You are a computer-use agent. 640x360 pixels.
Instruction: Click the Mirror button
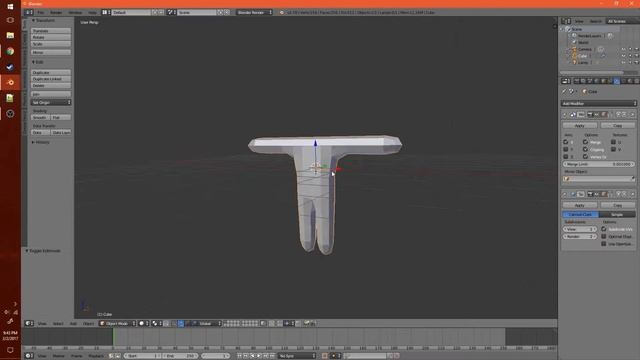pos(51,52)
